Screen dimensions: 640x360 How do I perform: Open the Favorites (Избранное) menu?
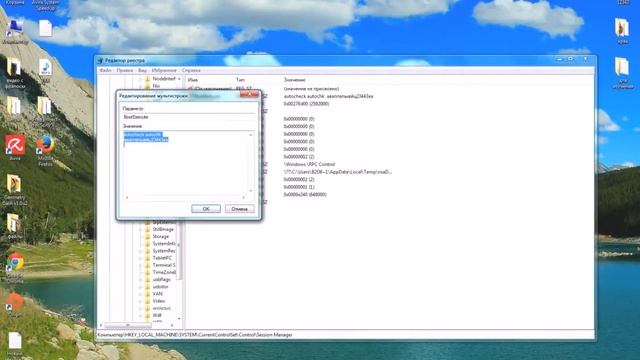[164, 70]
